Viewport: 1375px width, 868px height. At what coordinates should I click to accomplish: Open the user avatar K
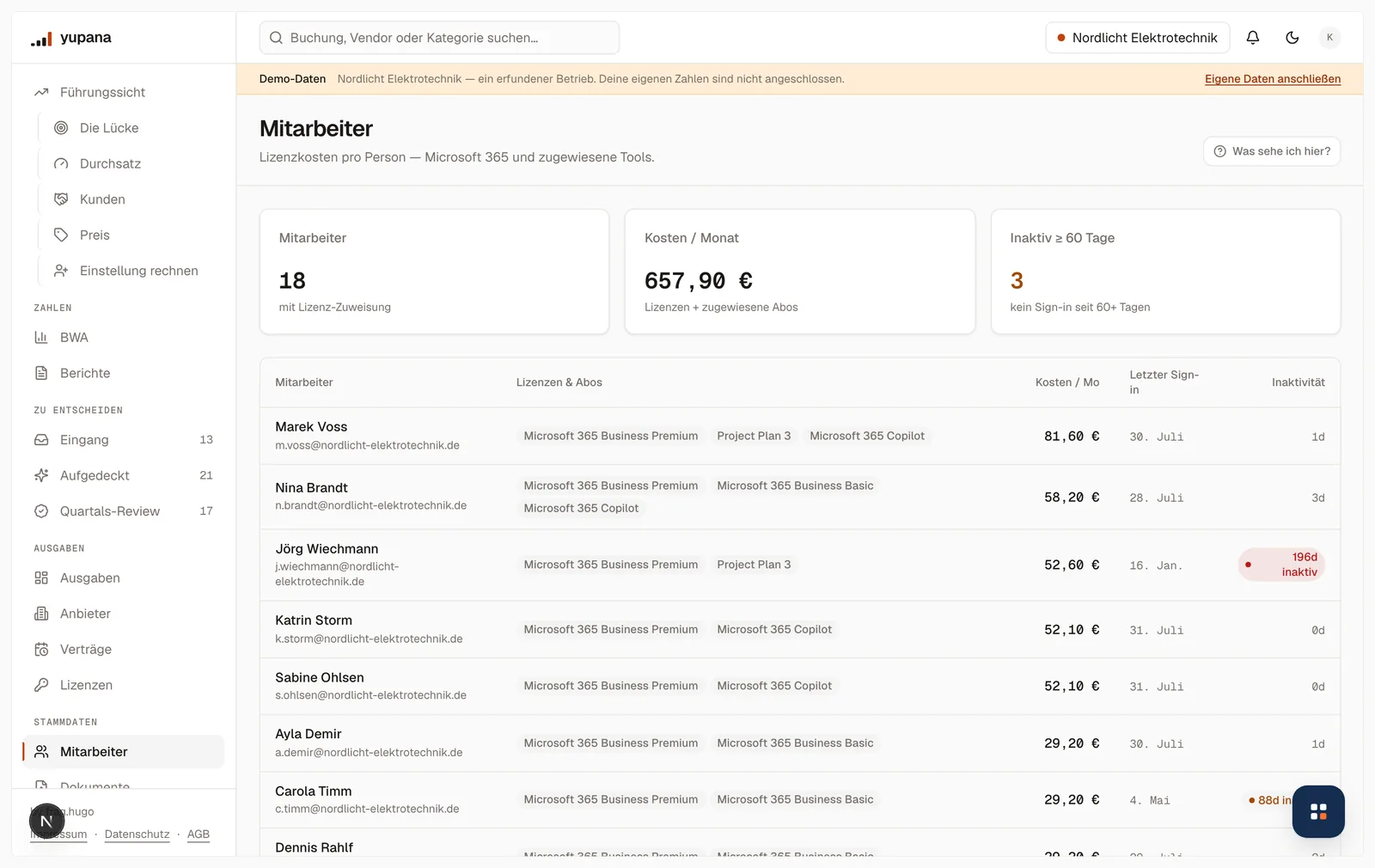pos(1329,38)
